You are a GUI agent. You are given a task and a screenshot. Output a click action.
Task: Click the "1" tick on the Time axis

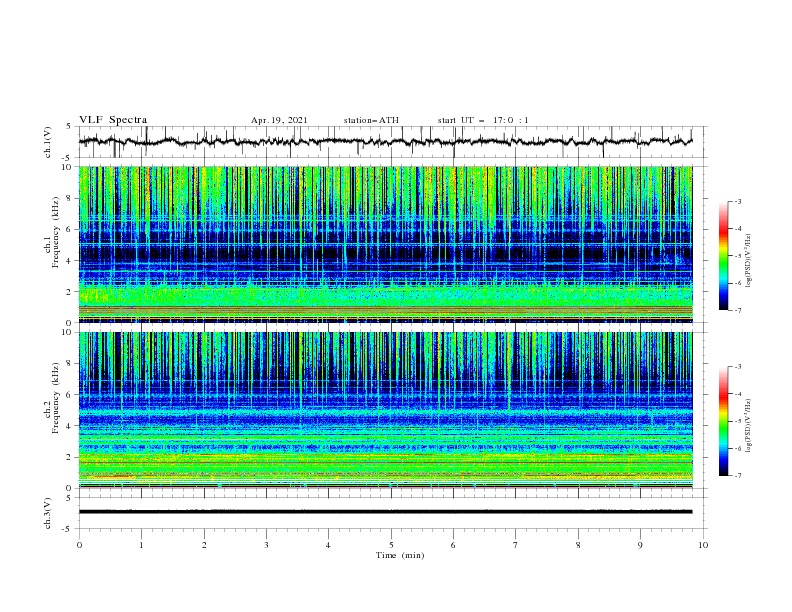[141, 545]
